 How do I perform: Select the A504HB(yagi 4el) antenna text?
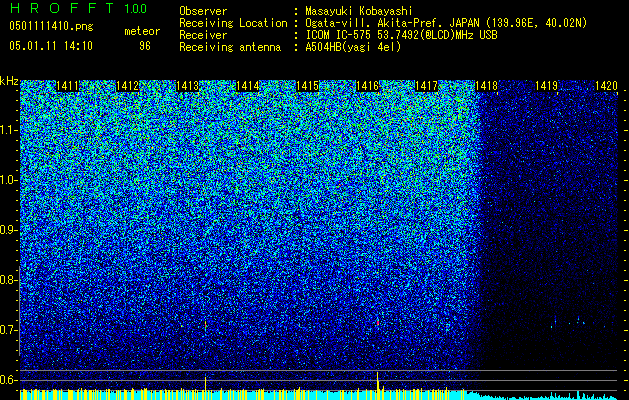click(353, 47)
